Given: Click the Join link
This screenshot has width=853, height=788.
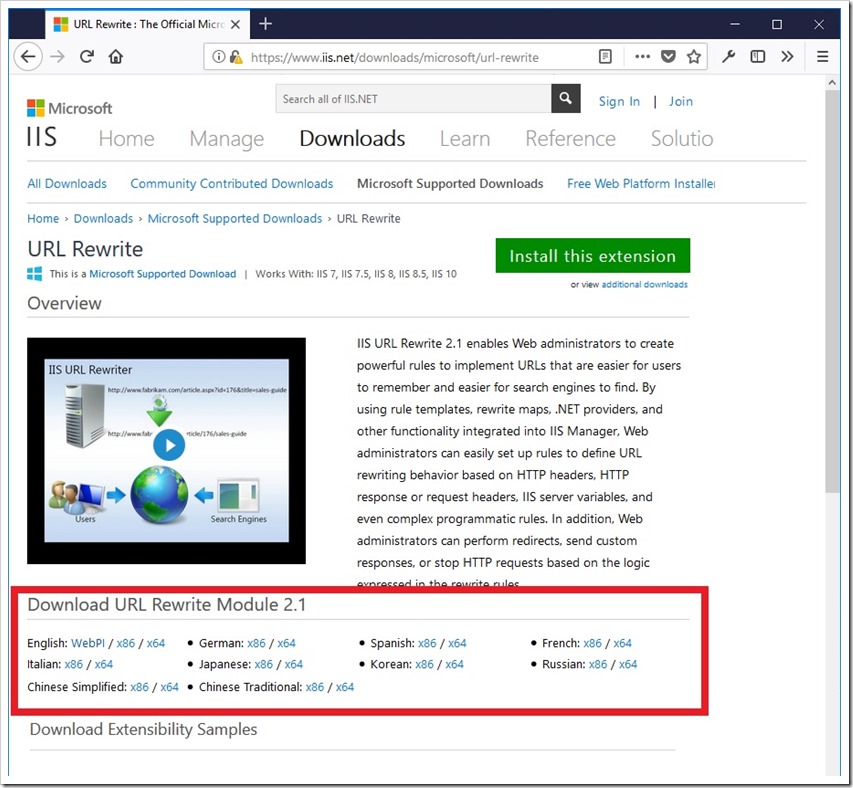Looking at the screenshot, I should (681, 101).
